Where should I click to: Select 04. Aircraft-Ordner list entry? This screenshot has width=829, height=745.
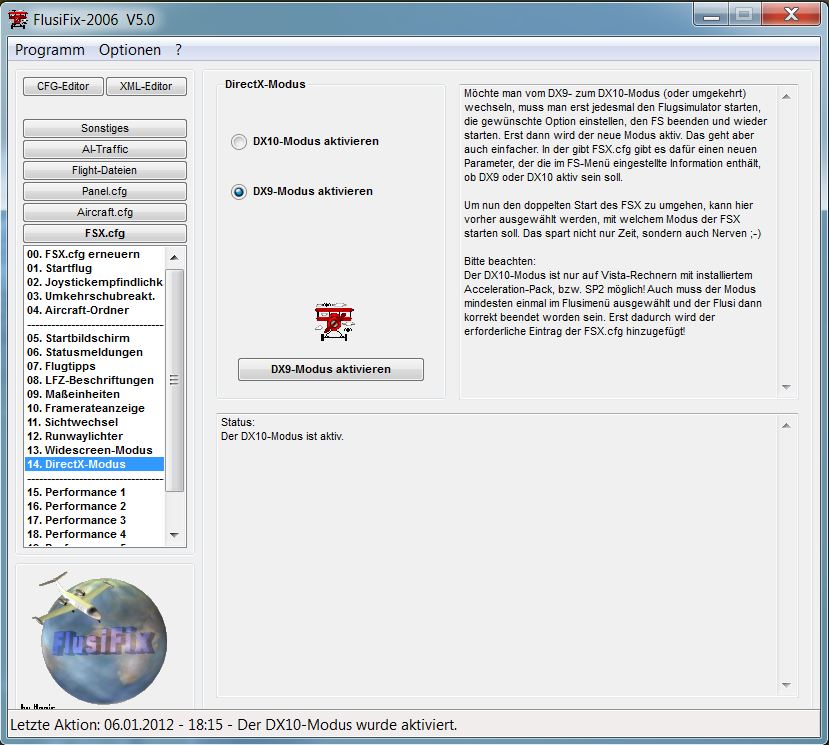(x=95, y=310)
